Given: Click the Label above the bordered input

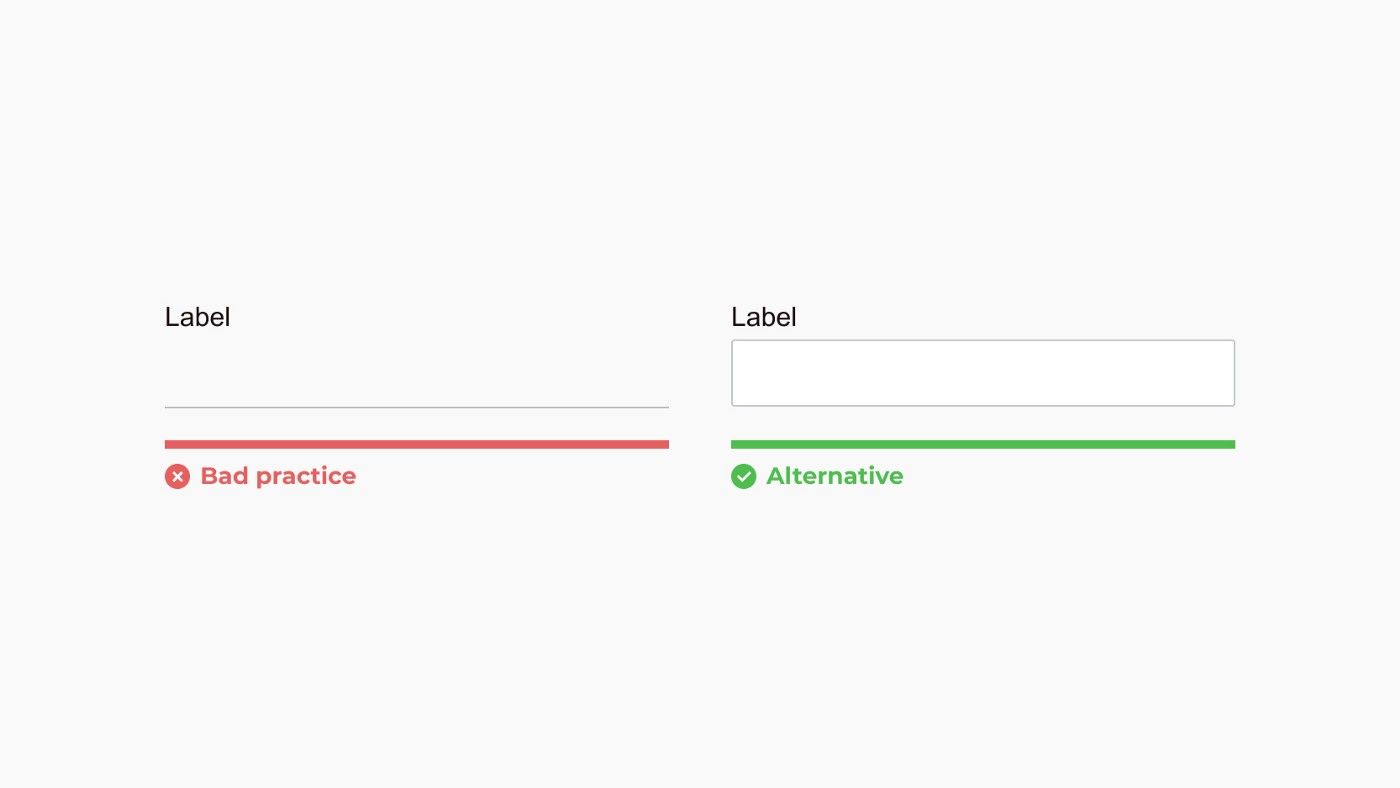Looking at the screenshot, I should pyautogui.click(x=764, y=317).
